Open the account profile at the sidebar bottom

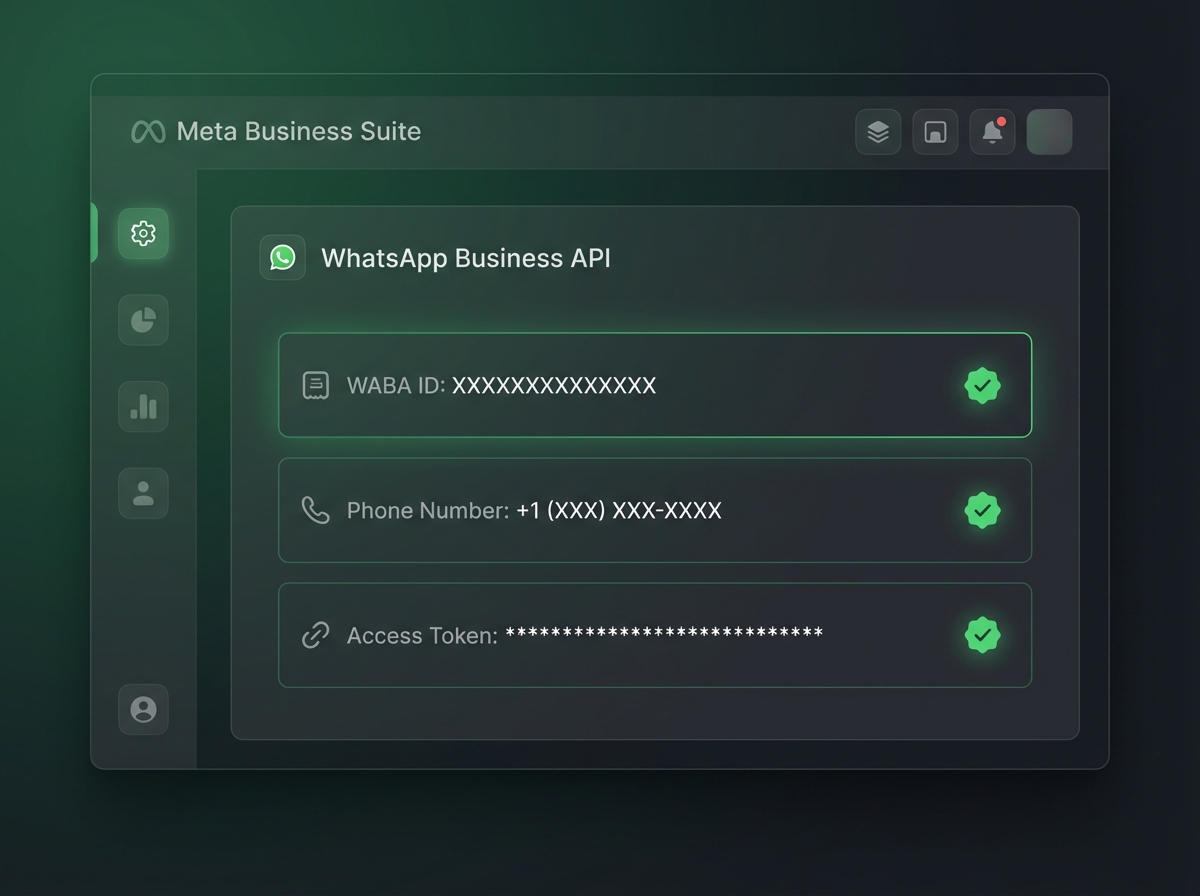coord(143,710)
